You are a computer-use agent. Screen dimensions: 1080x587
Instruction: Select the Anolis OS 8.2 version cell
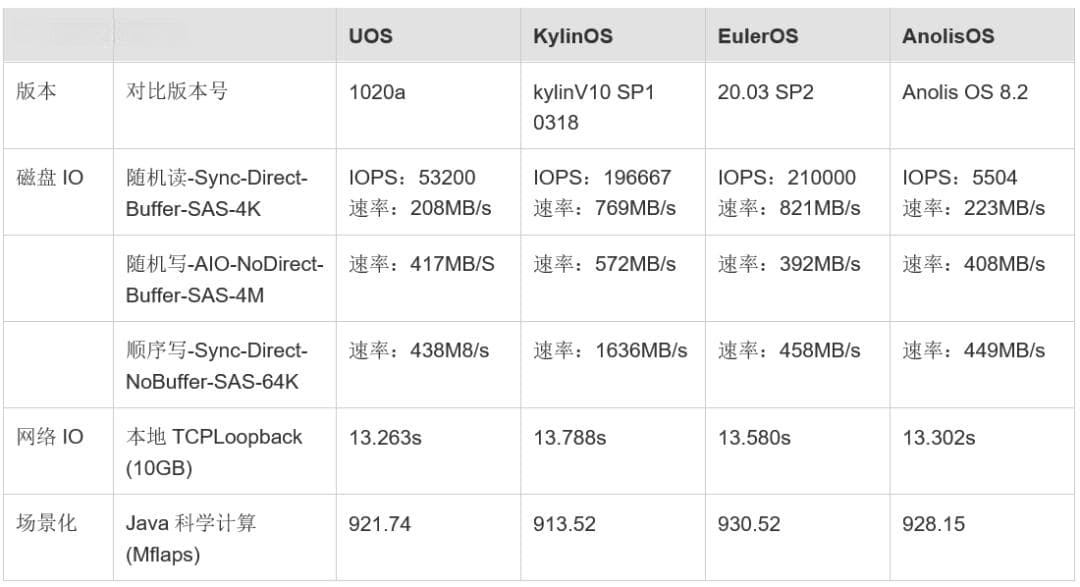982,105
